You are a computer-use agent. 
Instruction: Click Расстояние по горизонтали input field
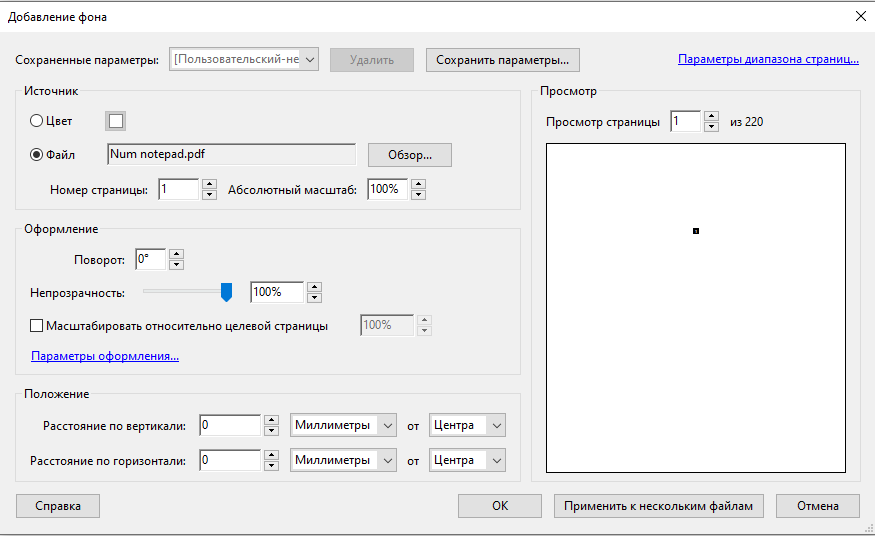[x=230, y=460]
